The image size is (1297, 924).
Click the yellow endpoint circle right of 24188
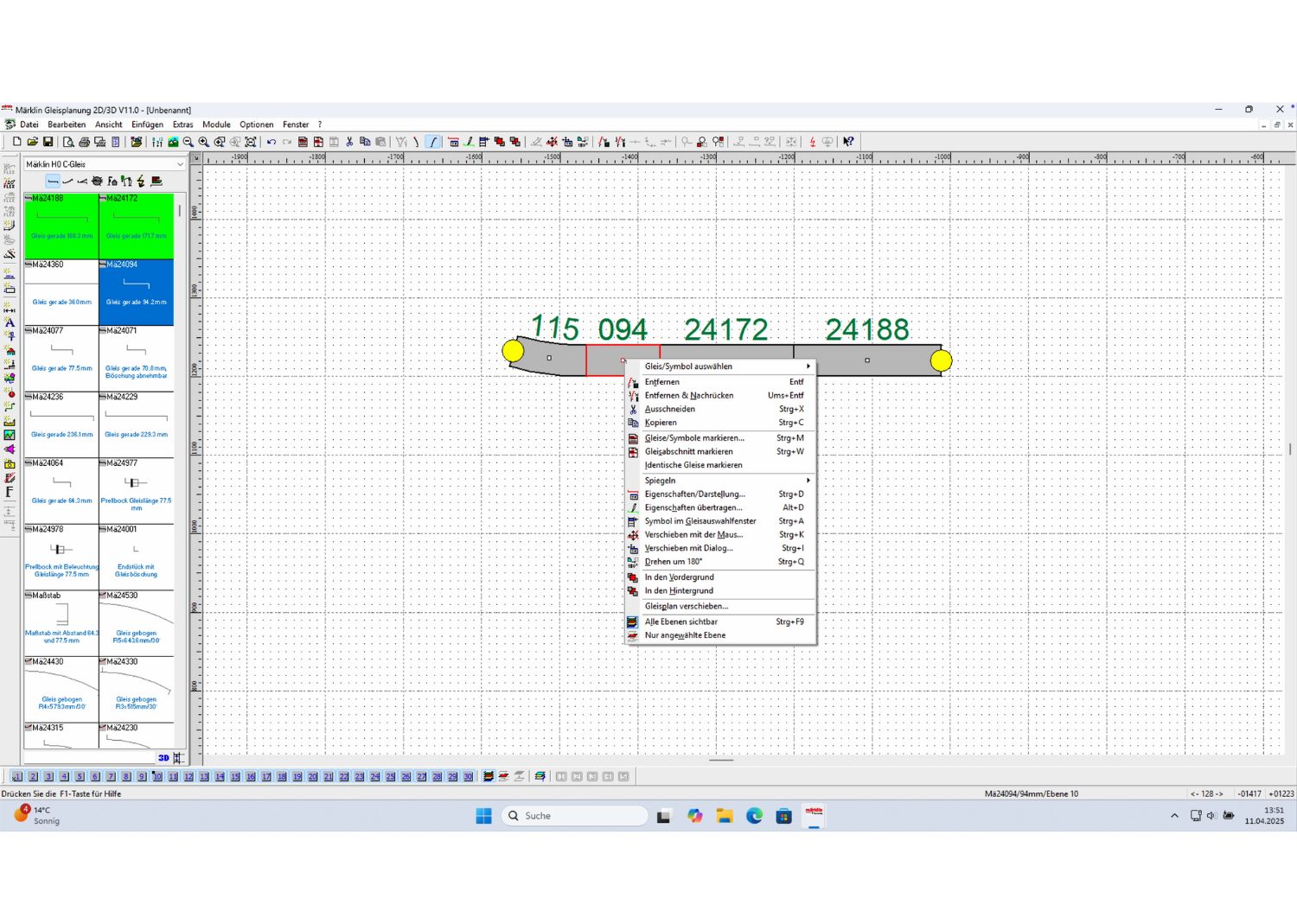point(941,360)
